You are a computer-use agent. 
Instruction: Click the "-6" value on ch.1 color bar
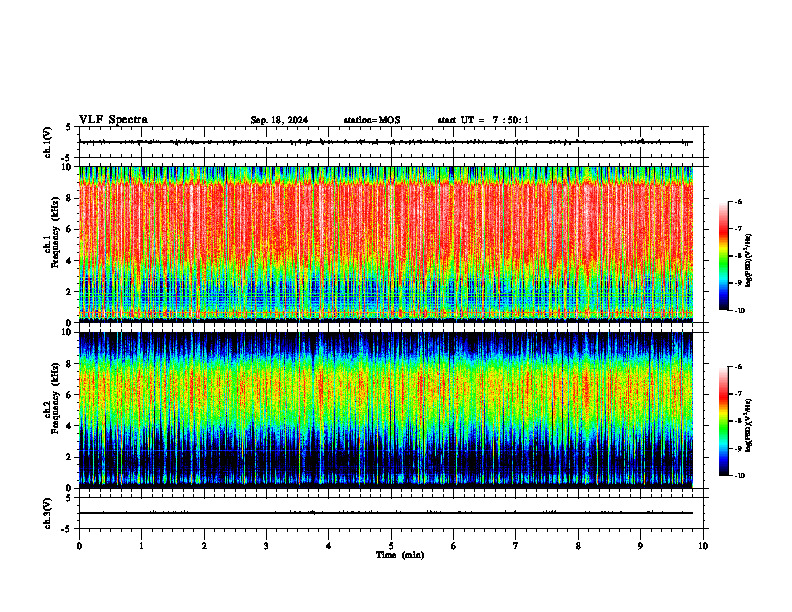pos(738,201)
